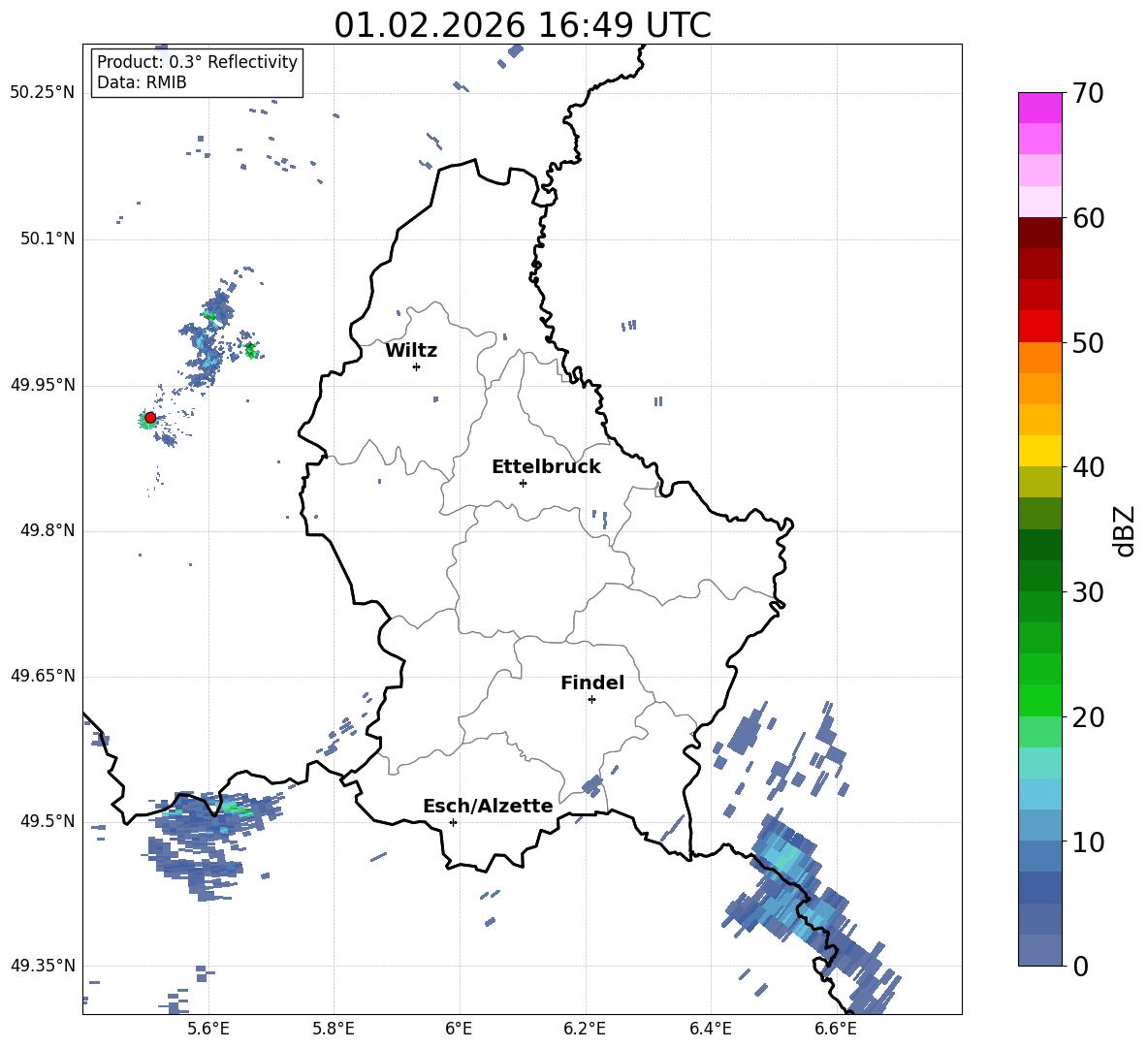Click the Esch/Alzette city label
Screen dimensions: 1148x1048
coord(488,806)
